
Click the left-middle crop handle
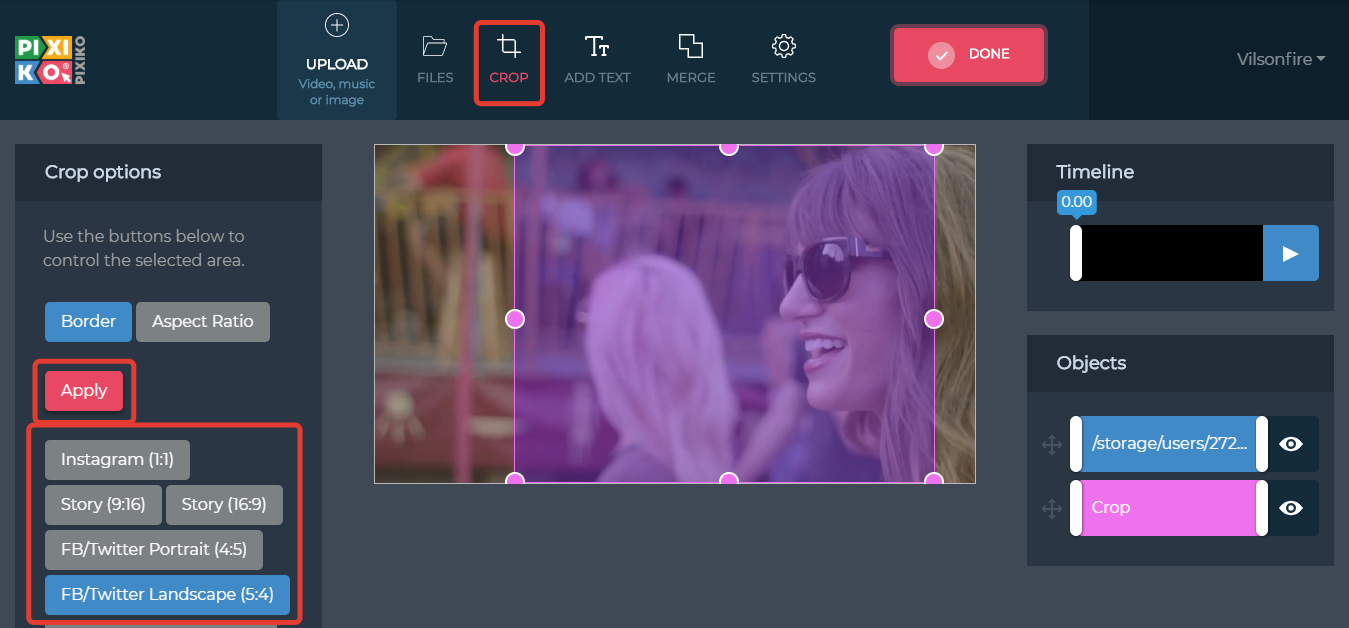(514, 319)
